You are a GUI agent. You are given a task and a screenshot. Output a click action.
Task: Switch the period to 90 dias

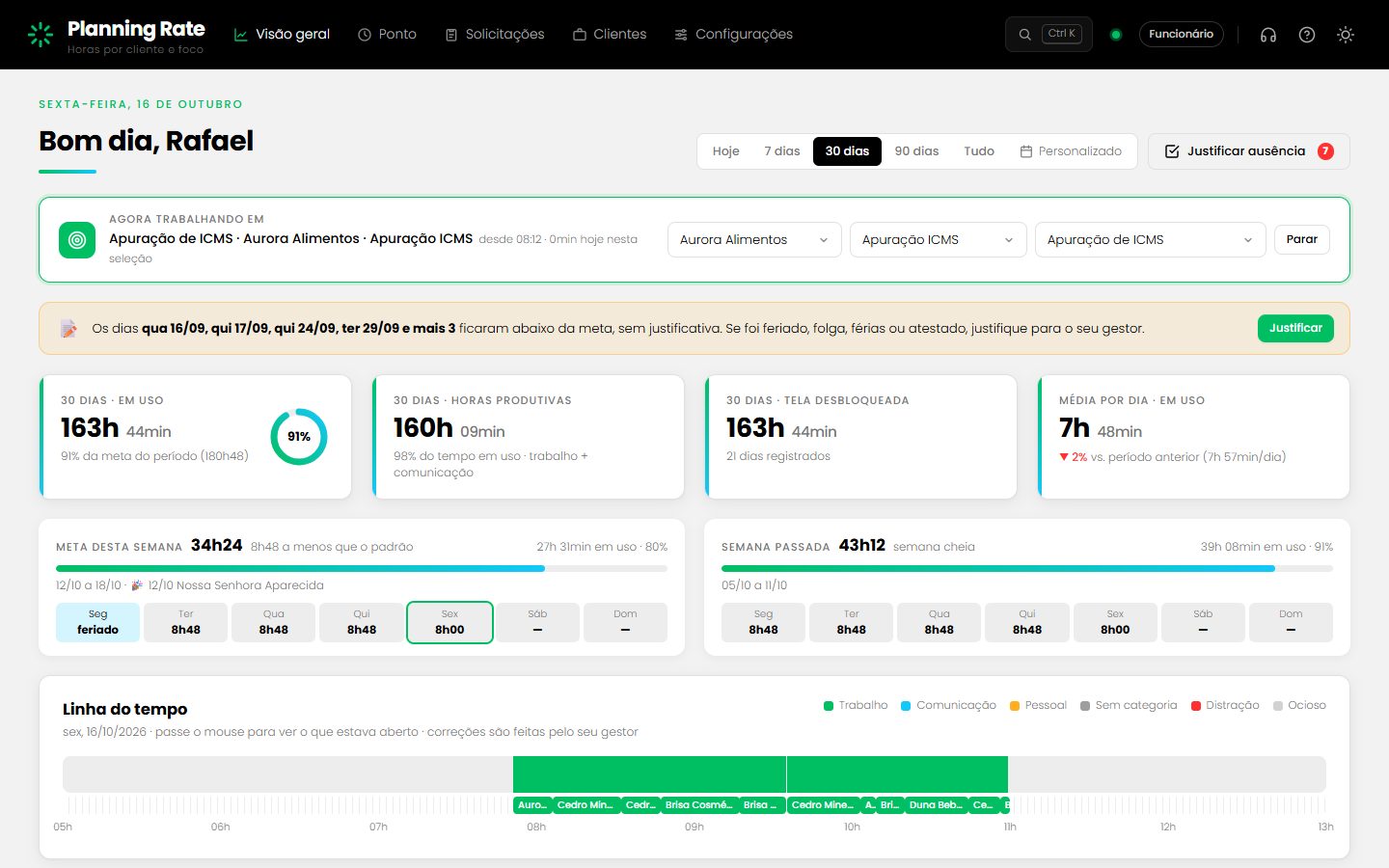916,151
